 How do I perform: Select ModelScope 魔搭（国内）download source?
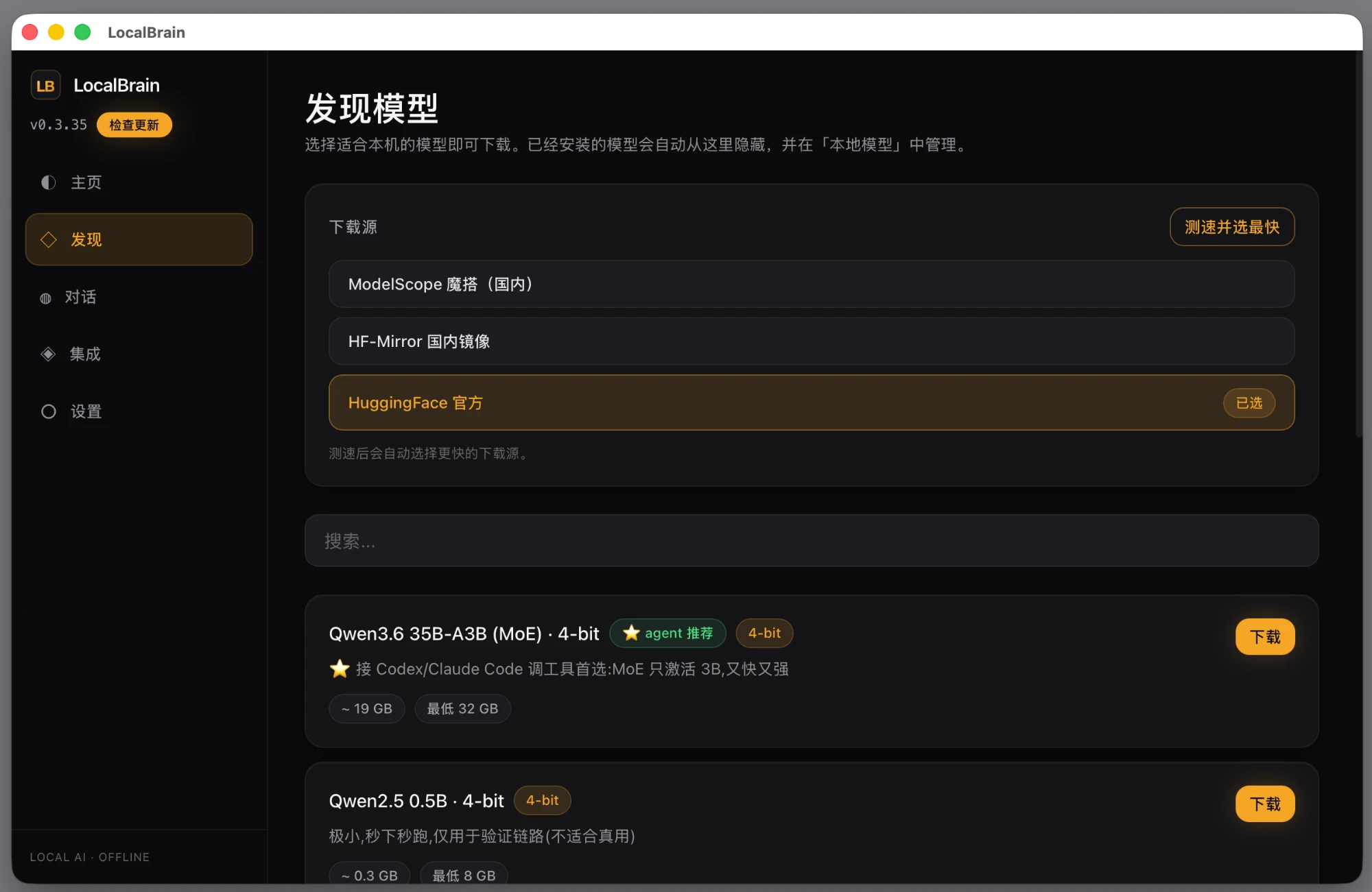pyautogui.click(x=812, y=284)
